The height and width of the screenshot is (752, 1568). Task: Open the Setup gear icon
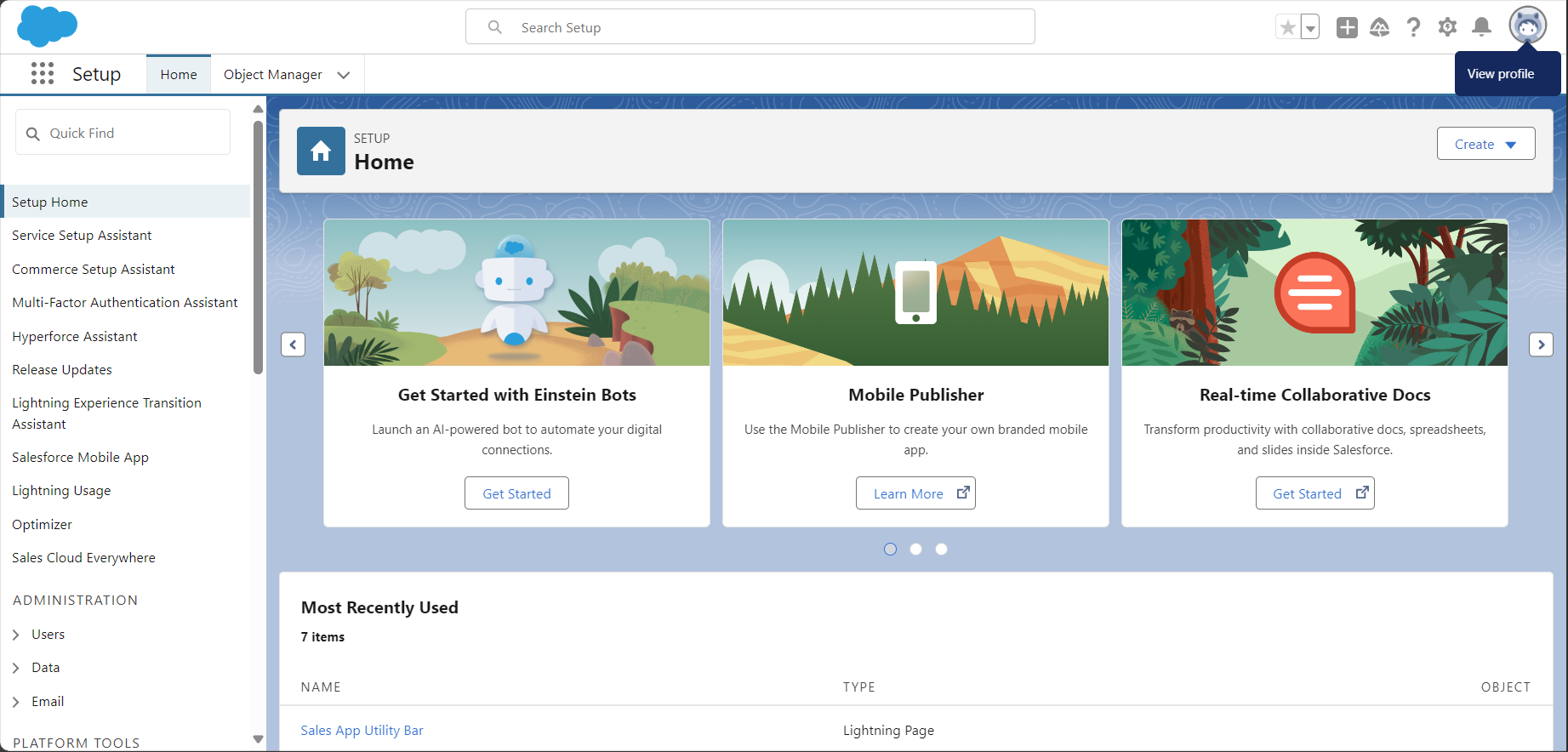click(1447, 27)
